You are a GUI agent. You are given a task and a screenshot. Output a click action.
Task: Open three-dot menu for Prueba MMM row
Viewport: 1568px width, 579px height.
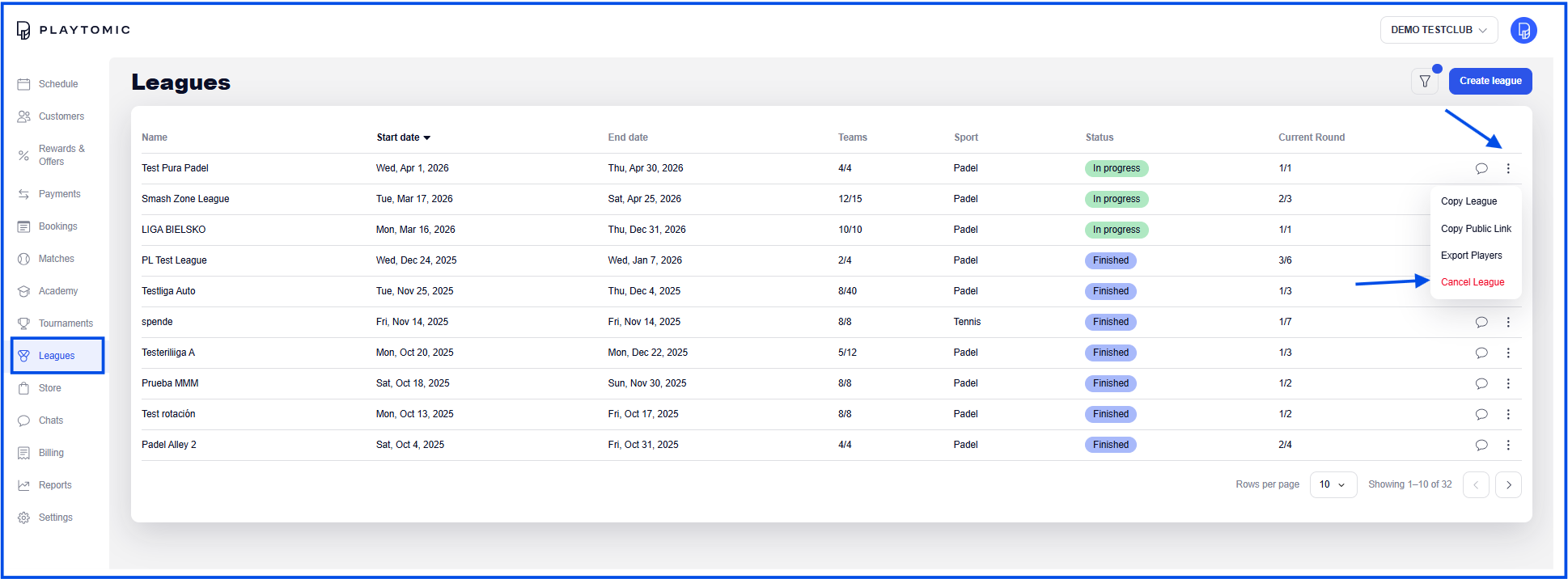(1508, 383)
